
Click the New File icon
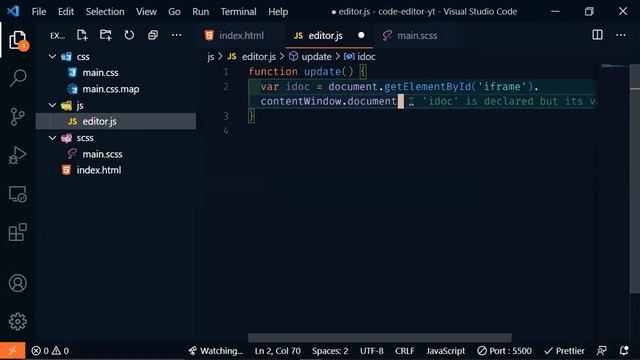pyautogui.click(x=82, y=35)
